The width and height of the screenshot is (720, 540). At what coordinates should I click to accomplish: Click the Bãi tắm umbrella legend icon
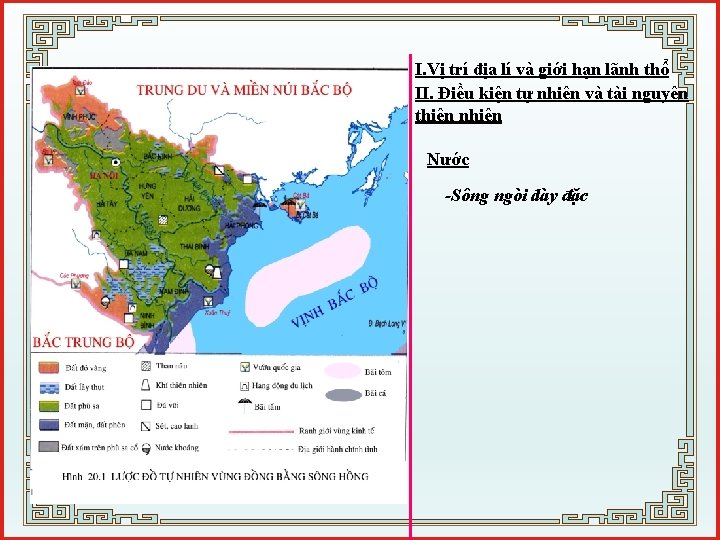click(x=245, y=406)
